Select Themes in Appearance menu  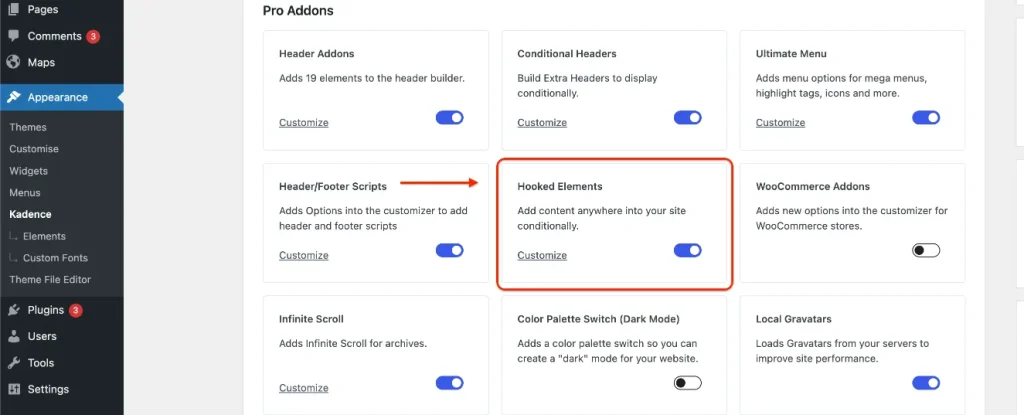[x=27, y=127]
